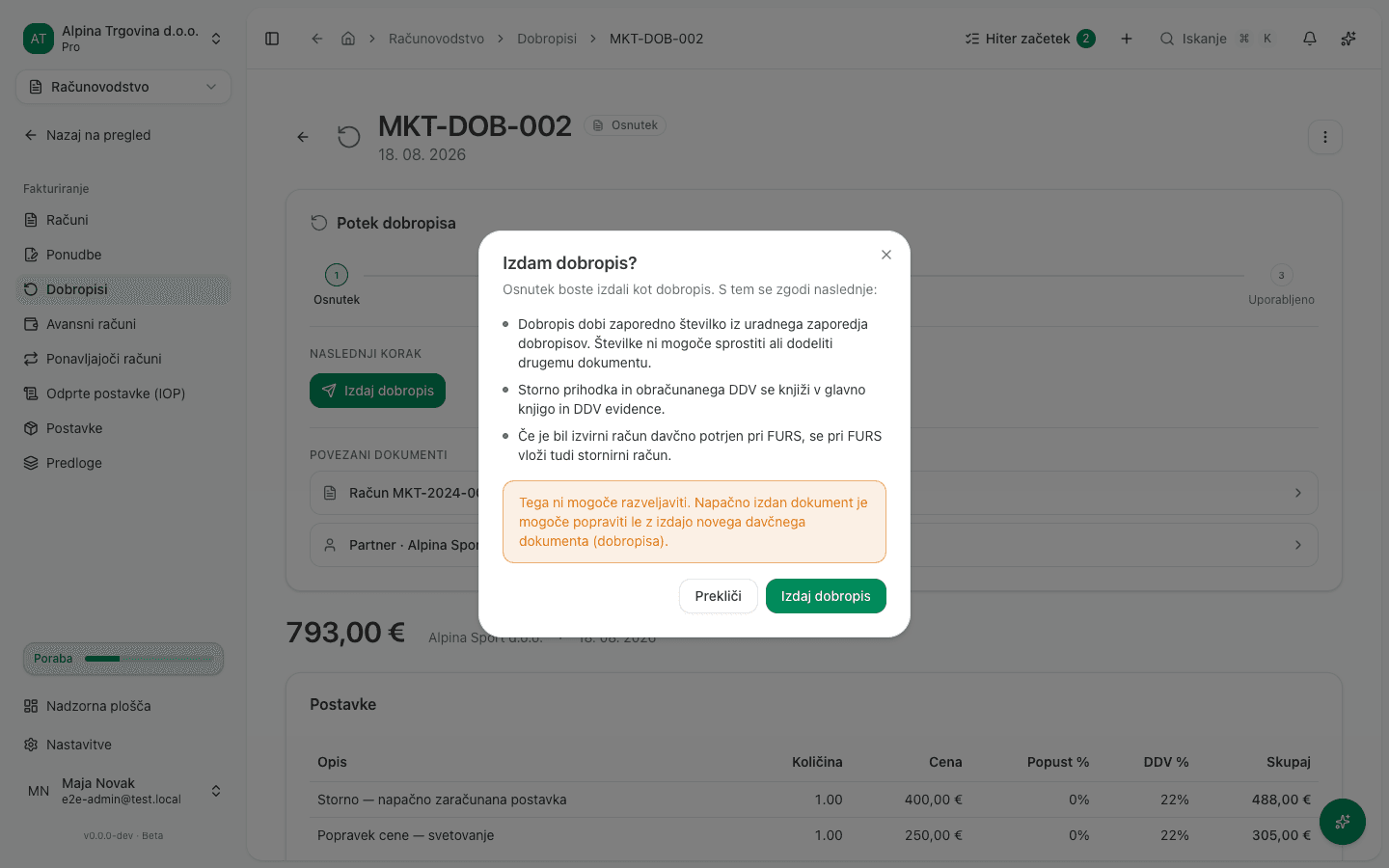Open the home icon in breadcrumb

(348, 39)
